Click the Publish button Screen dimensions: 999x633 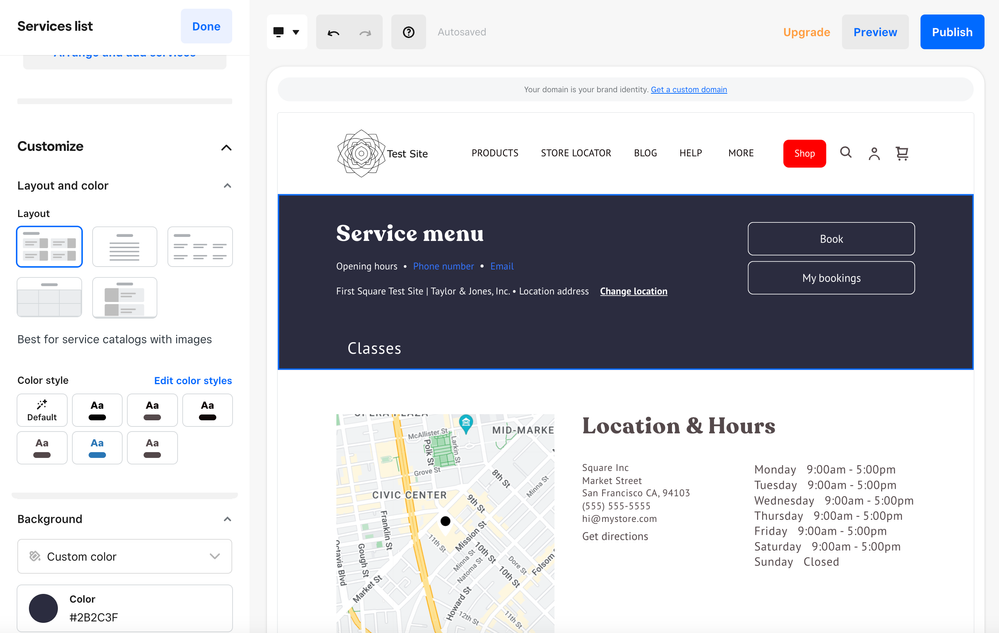coord(951,32)
